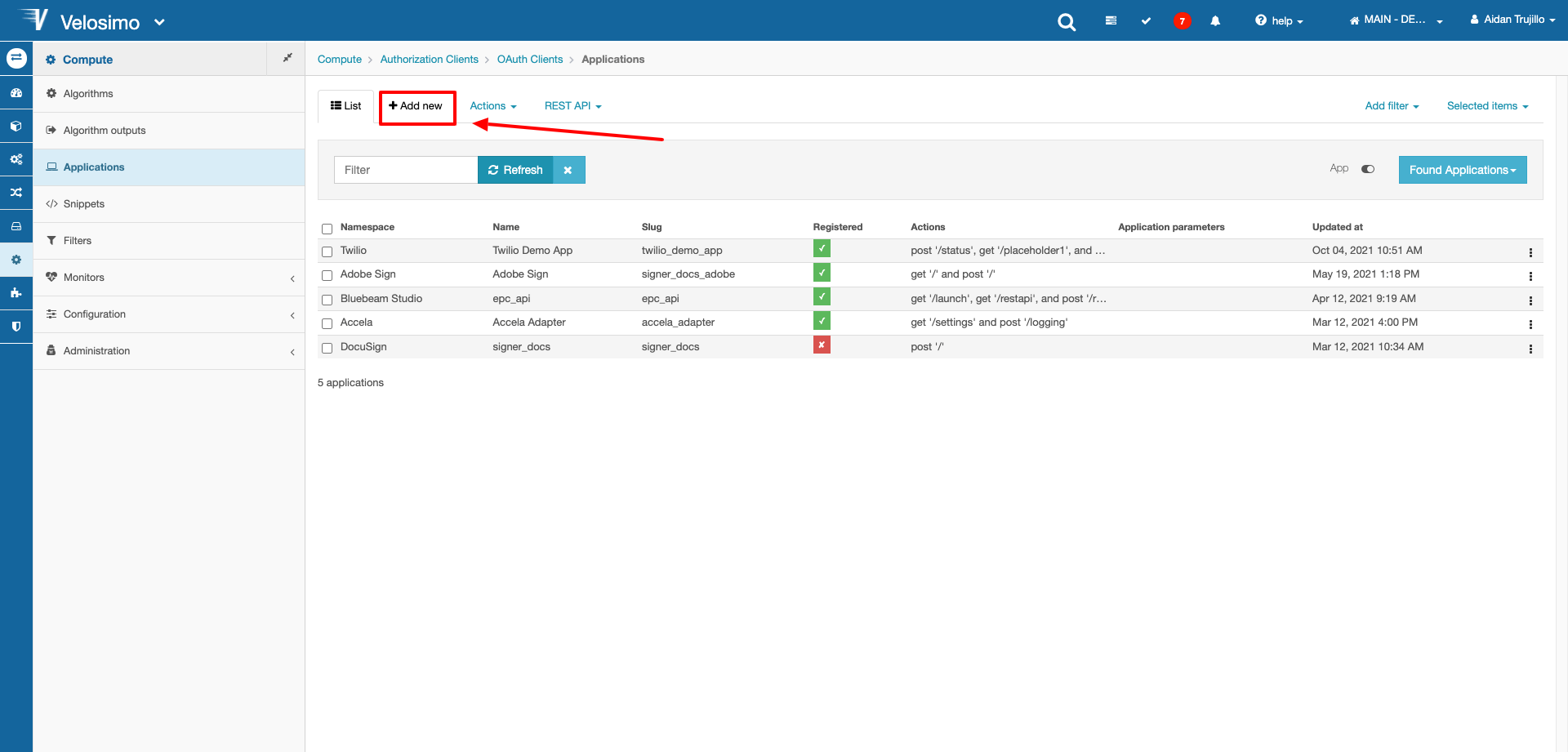Expand the Configuration menu
The width and height of the screenshot is (1568, 752).
(169, 314)
